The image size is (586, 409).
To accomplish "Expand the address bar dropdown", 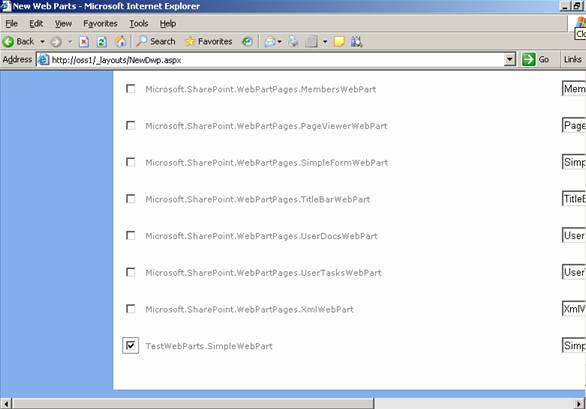I will 509,59.
